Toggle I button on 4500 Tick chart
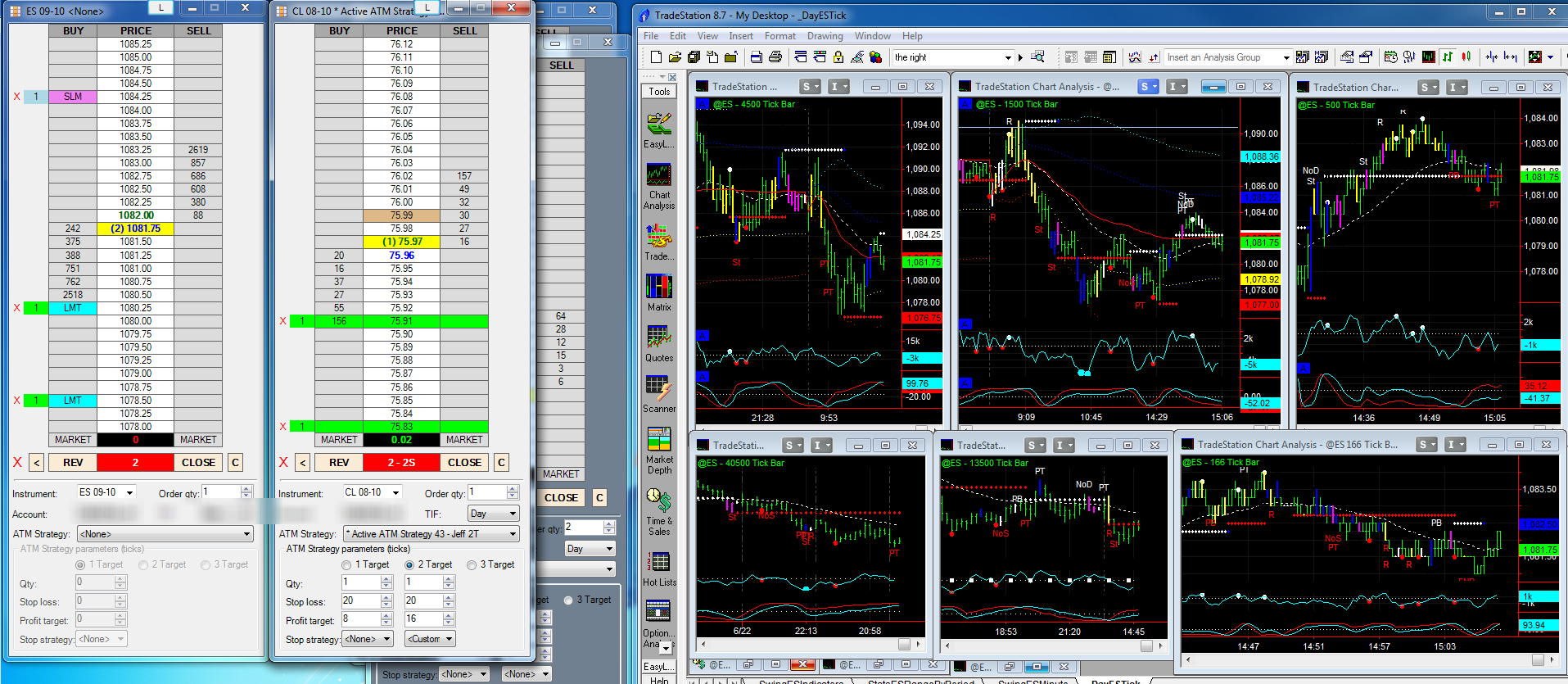 (838, 87)
